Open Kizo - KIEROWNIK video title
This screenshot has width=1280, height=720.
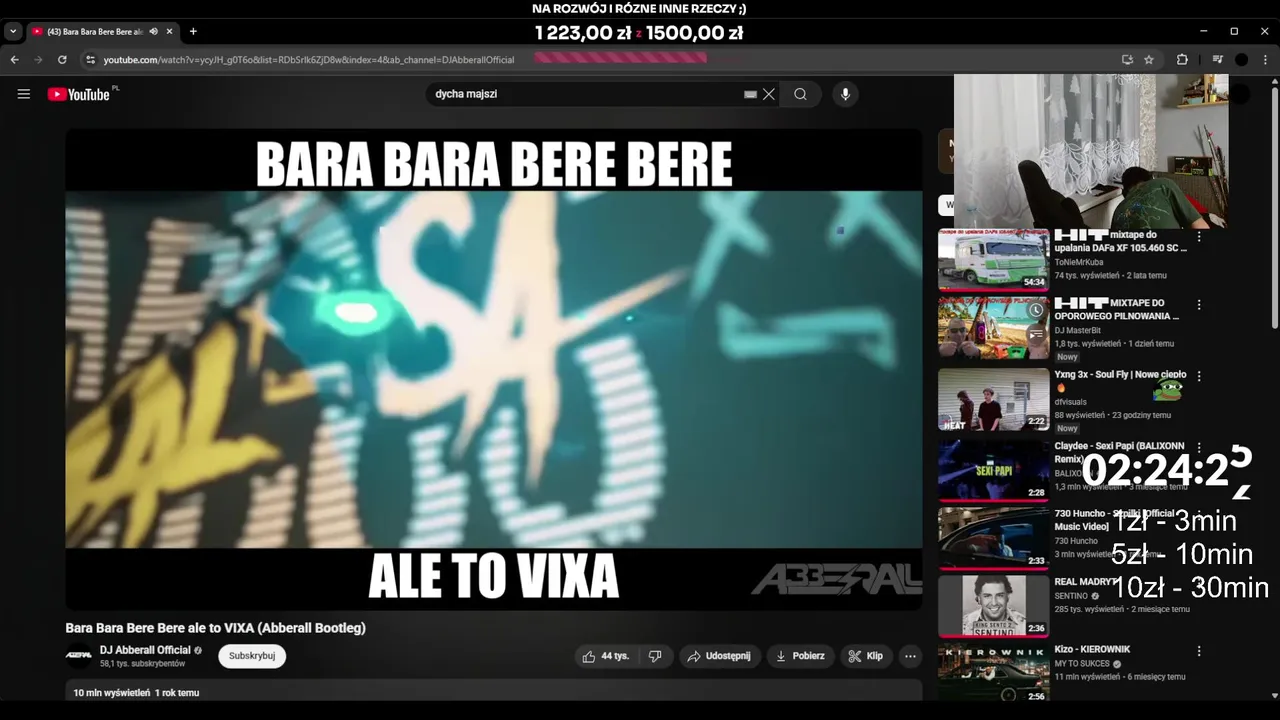(x=1092, y=649)
